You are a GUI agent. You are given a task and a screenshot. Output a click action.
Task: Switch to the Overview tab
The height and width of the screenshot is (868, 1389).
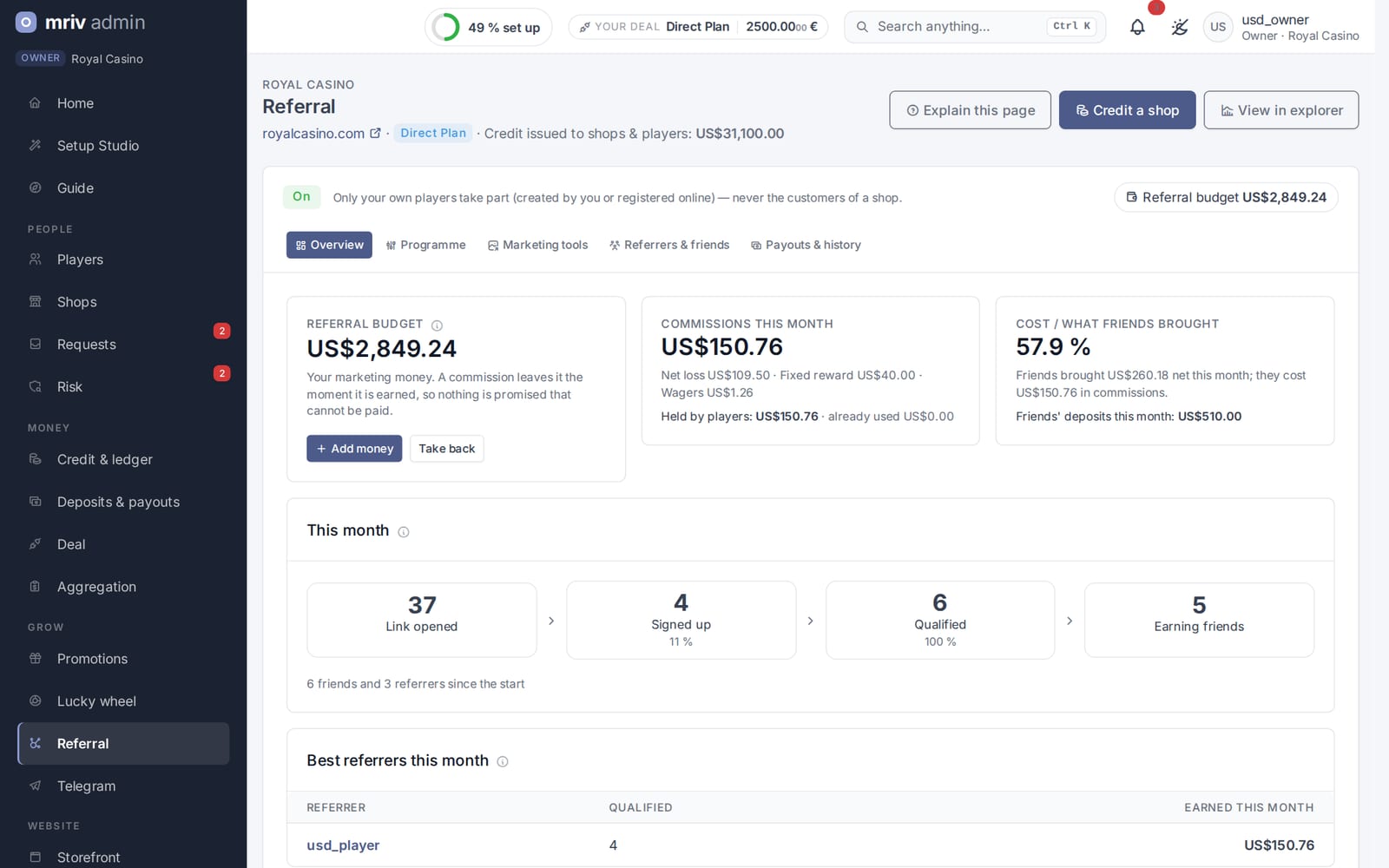pos(329,245)
